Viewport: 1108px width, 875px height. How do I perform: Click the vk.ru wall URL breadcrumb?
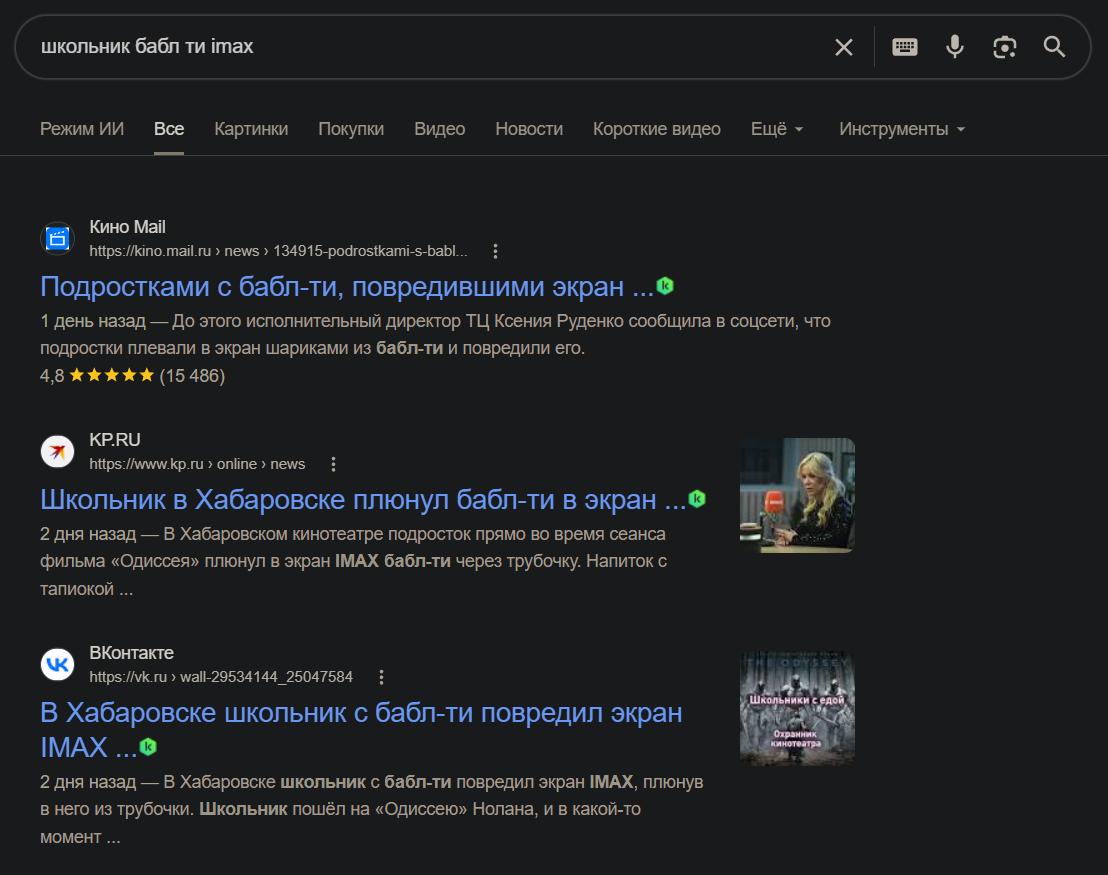pyautogui.click(x=220, y=677)
